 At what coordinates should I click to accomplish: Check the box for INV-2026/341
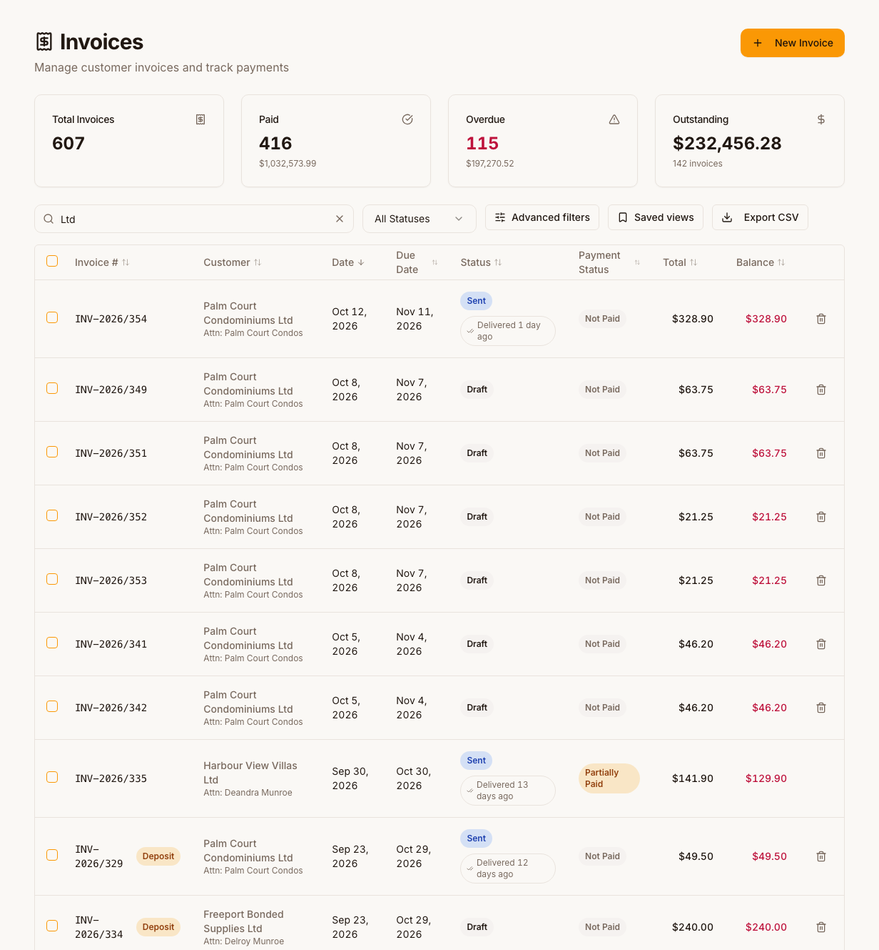click(x=52, y=643)
